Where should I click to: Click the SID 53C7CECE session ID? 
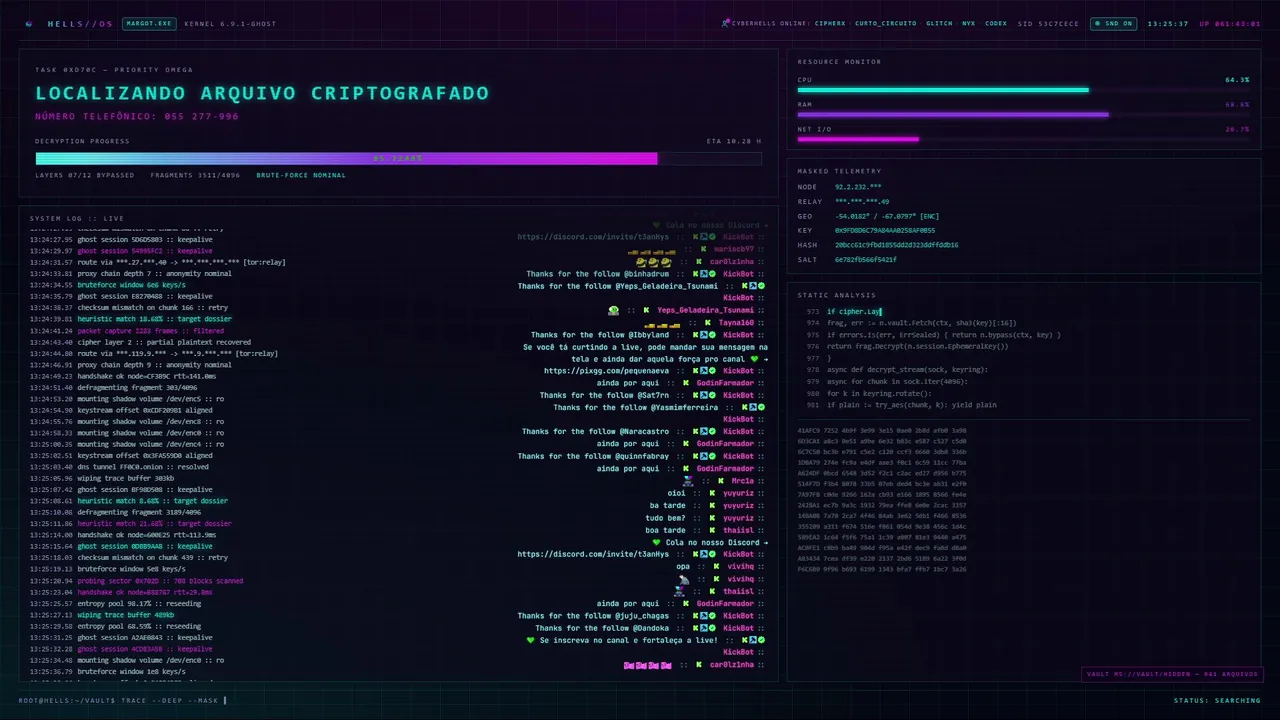[x=1049, y=23]
